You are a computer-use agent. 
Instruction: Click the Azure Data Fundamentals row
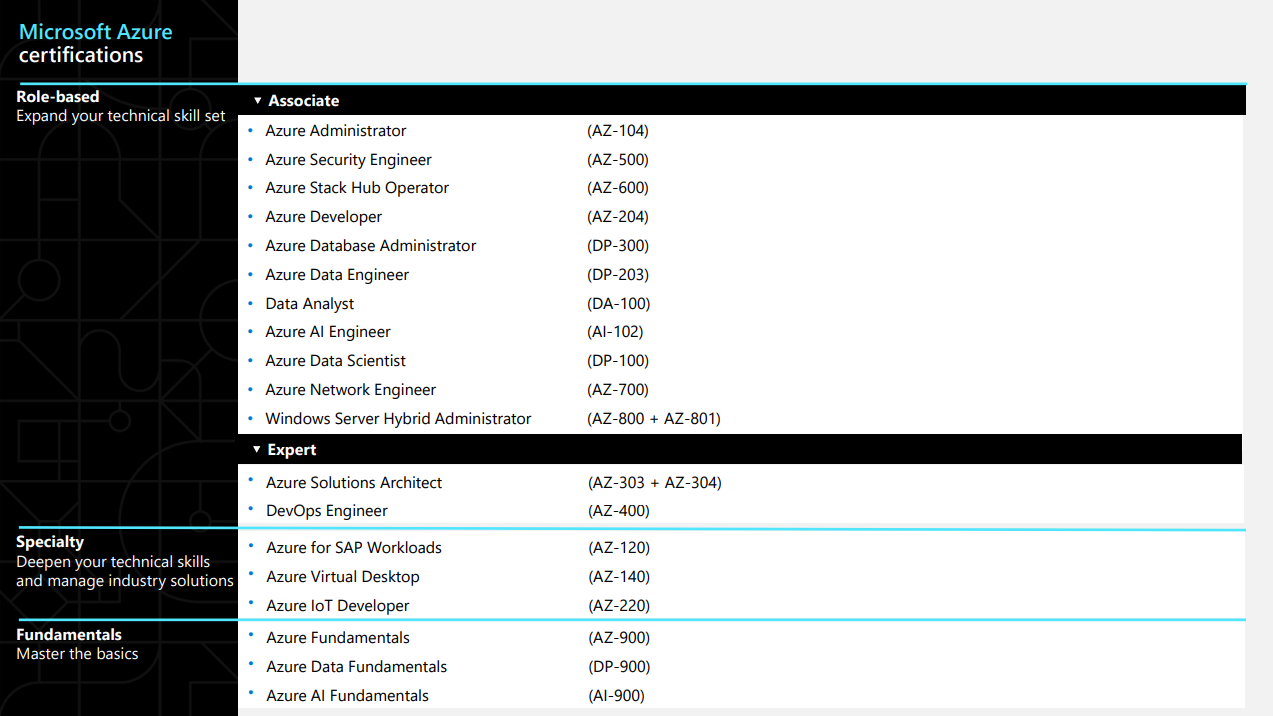(357, 667)
